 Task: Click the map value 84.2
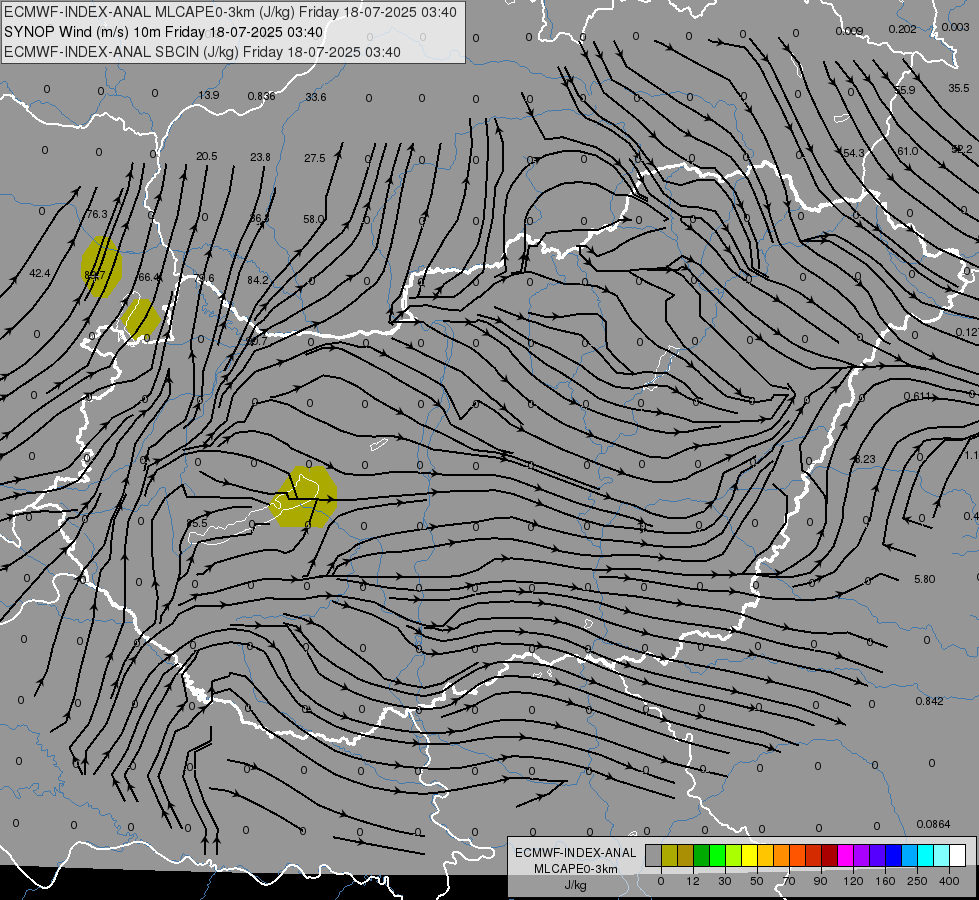click(257, 280)
